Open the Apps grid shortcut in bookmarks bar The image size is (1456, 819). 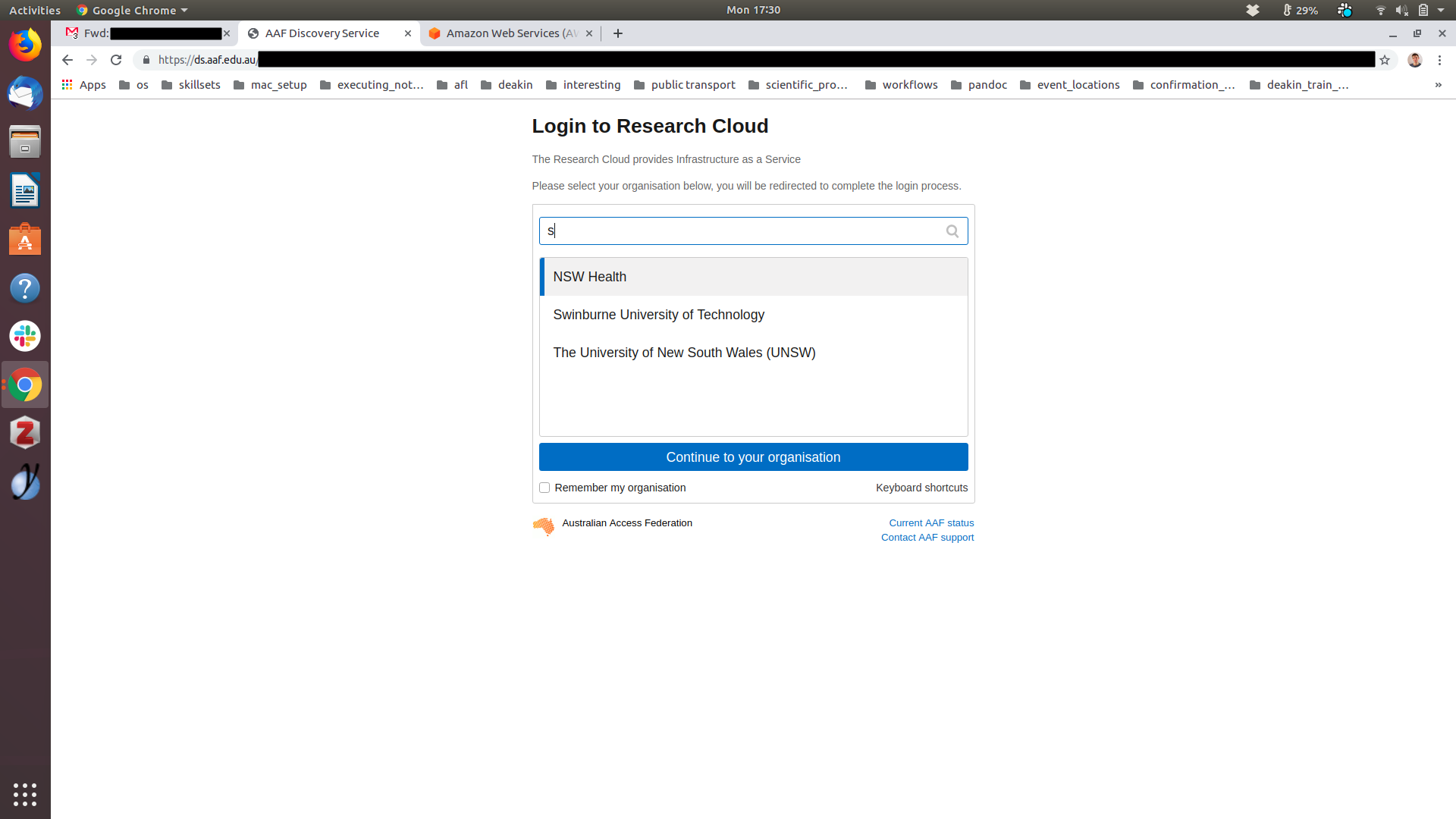83,85
